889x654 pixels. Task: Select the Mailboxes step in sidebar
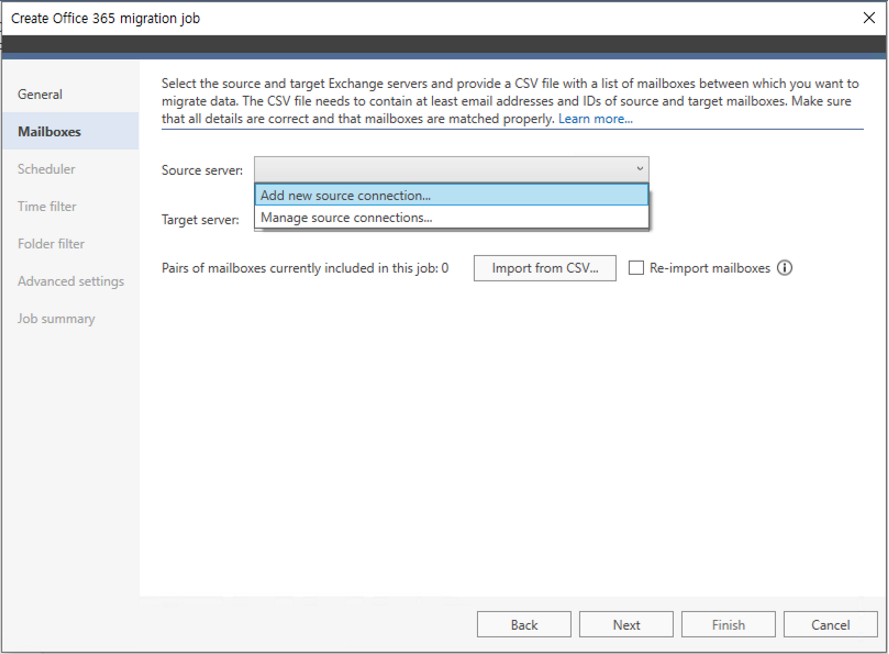(x=70, y=131)
